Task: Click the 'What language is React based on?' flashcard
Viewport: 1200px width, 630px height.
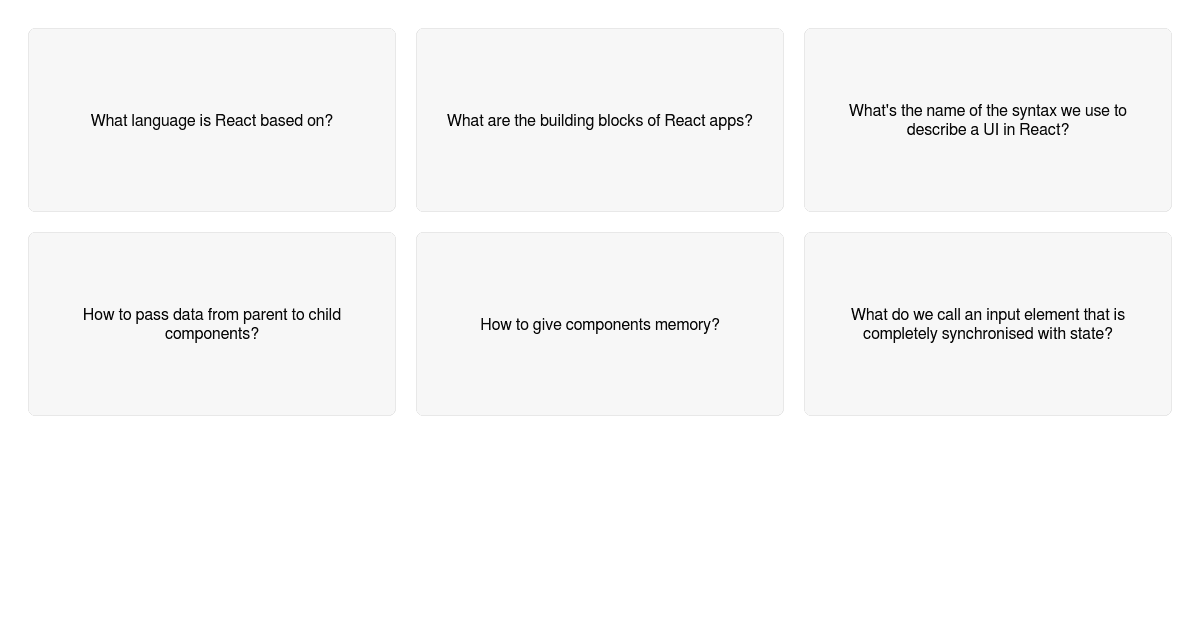Action: click(211, 120)
